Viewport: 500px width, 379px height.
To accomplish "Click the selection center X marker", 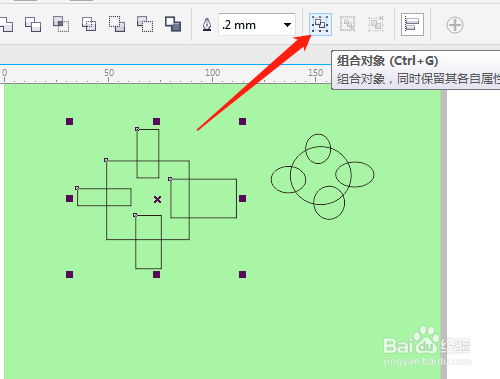I will point(157,199).
